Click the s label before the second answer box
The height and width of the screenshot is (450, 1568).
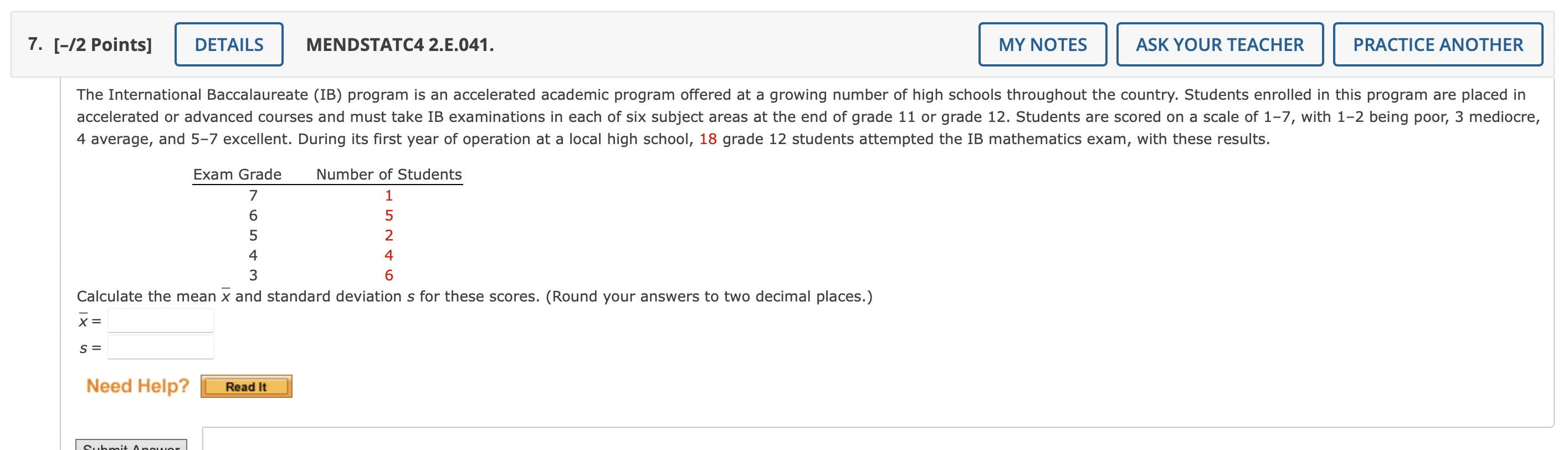click(84, 347)
